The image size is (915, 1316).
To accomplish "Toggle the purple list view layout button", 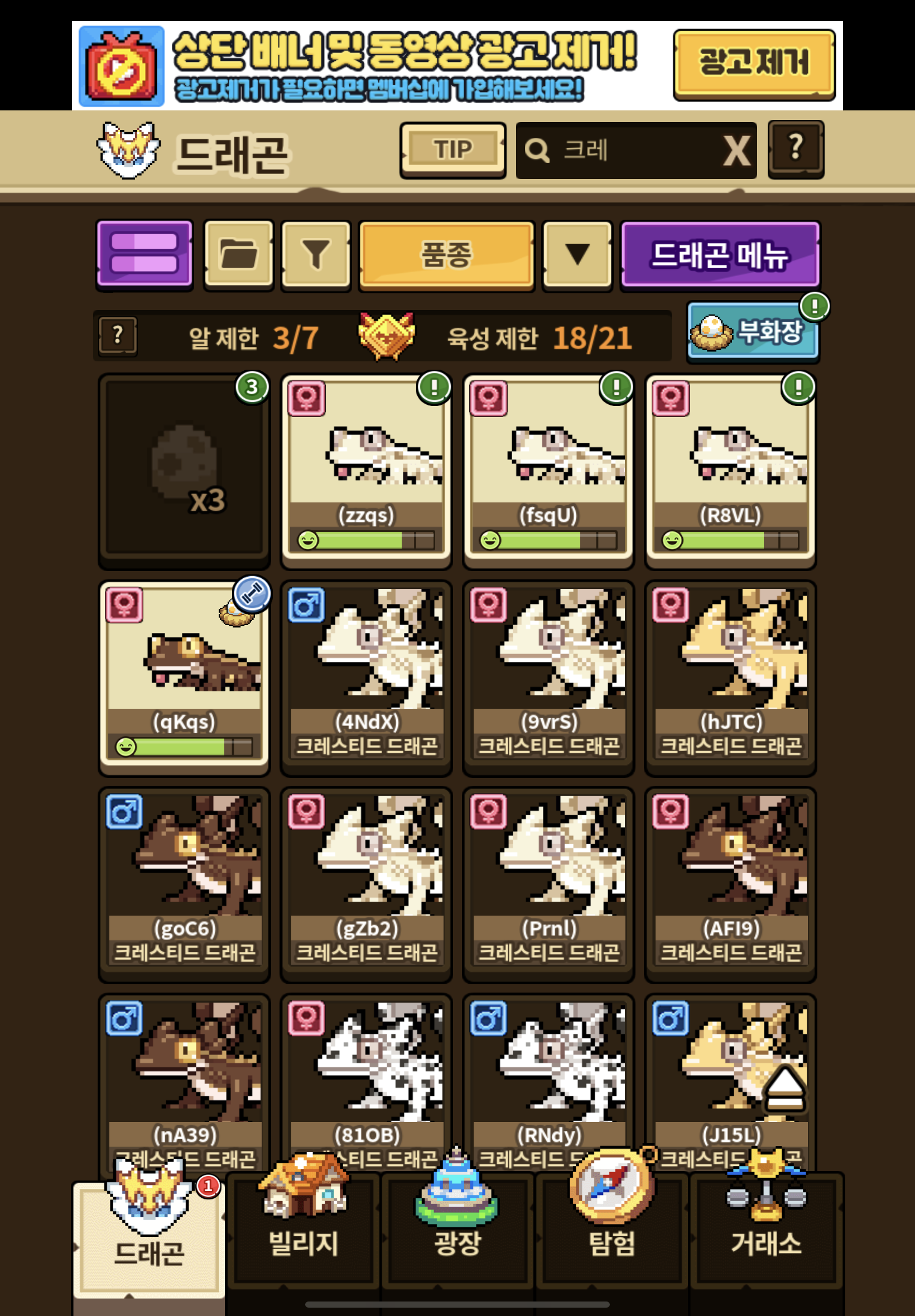I will 144,254.
